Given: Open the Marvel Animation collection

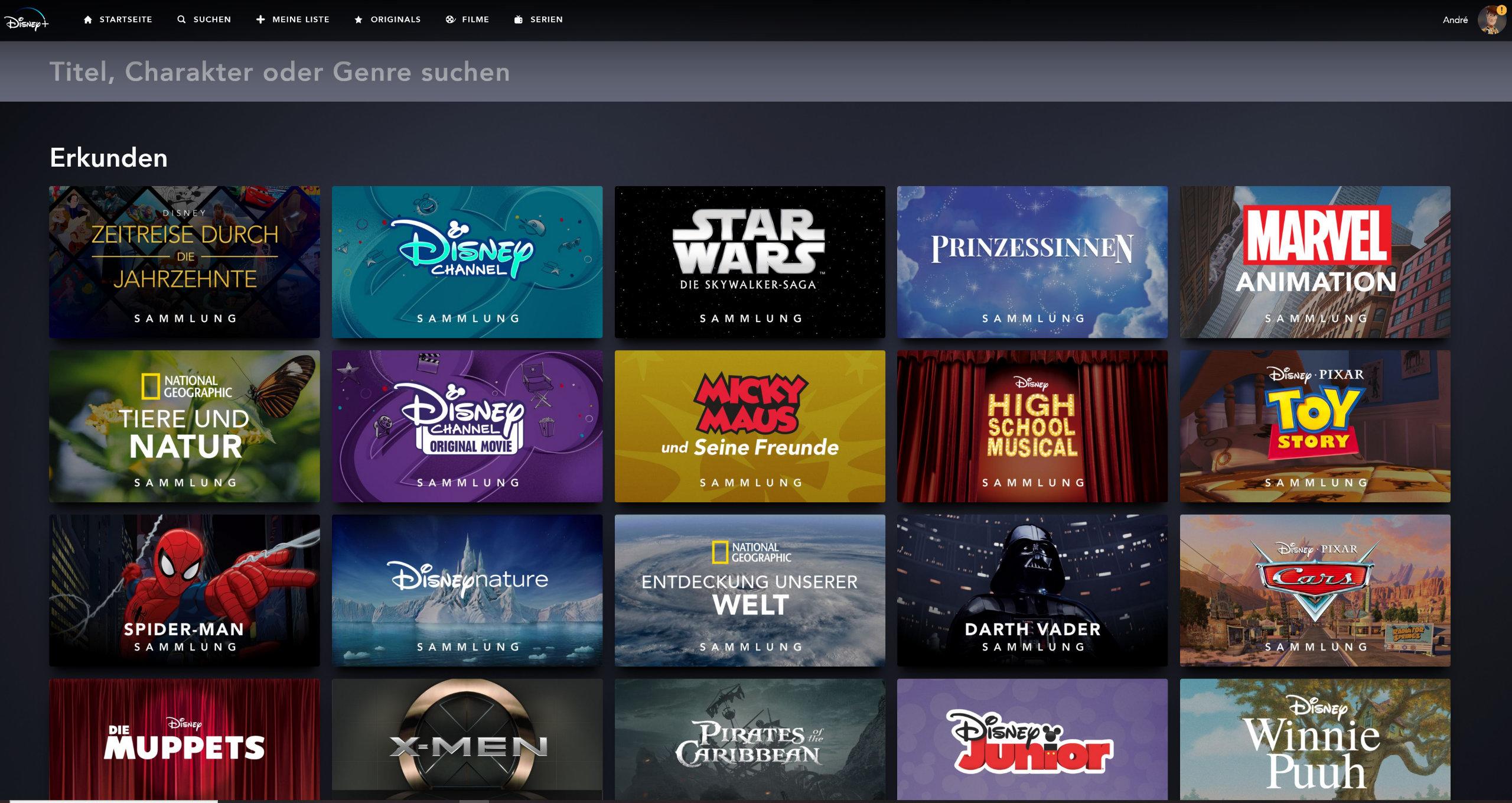Looking at the screenshot, I should click(x=1315, y=262).
